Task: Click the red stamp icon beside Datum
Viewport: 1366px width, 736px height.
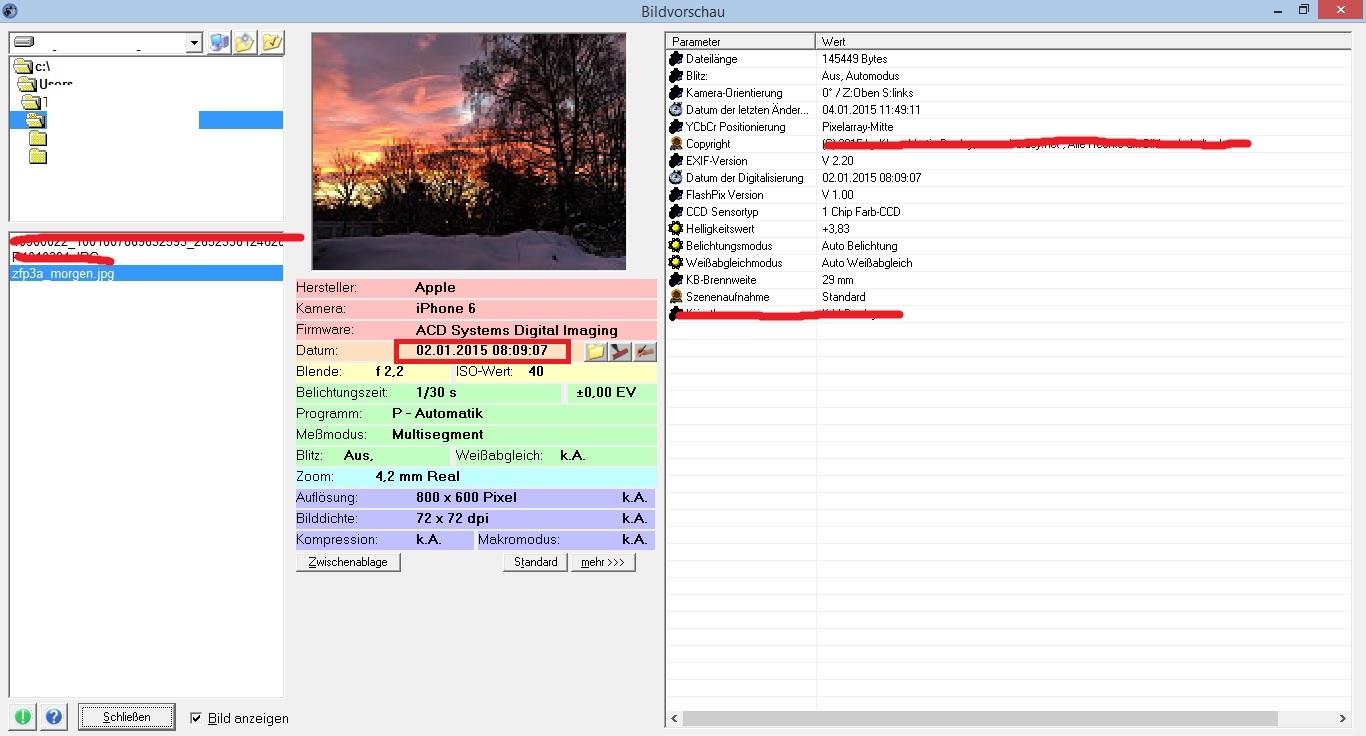Action: 621,351
